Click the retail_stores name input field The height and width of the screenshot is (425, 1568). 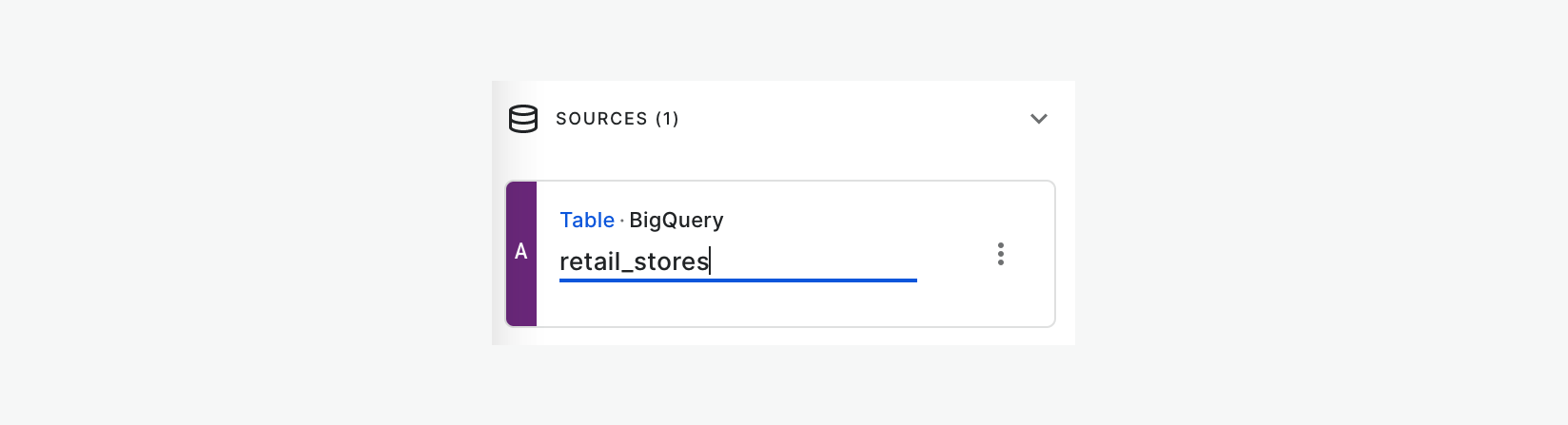(737, 261)
